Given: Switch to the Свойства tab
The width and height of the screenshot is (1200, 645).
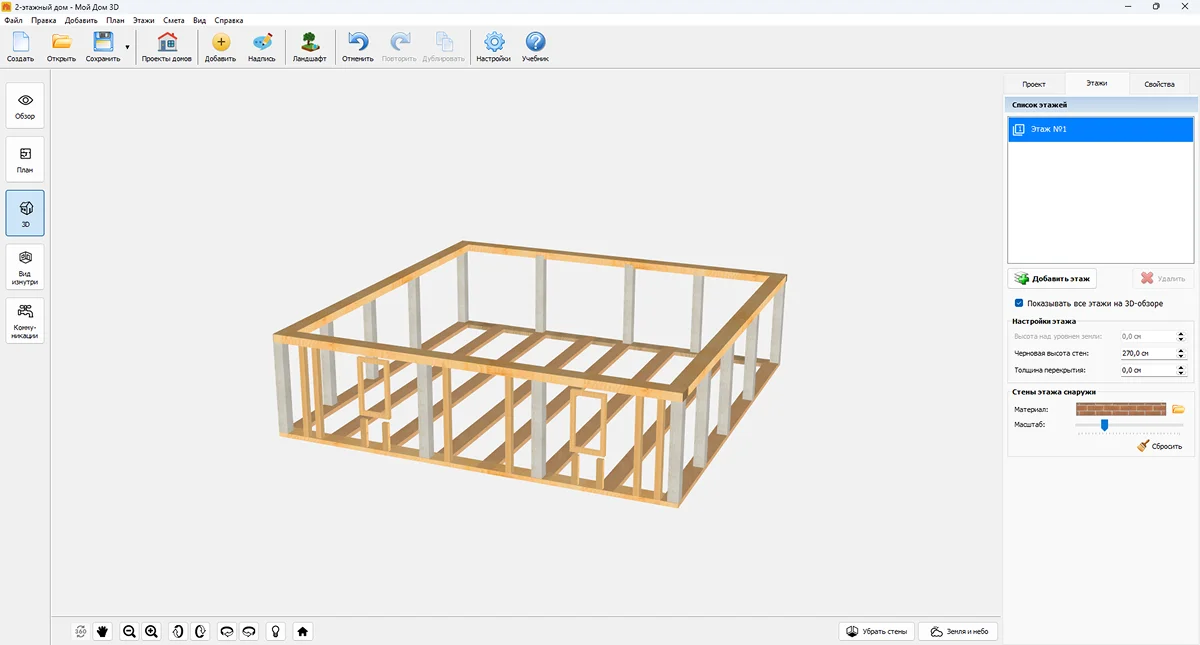Looking at the screenshot, I should [1159, 84].
